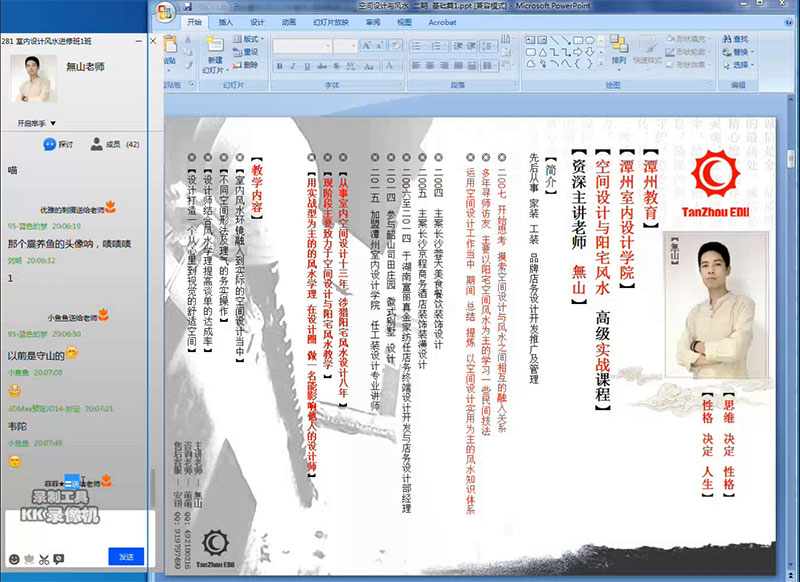
Task: Click the 無山老师 teacher avatar photo
Action: [x=33, y=79]
